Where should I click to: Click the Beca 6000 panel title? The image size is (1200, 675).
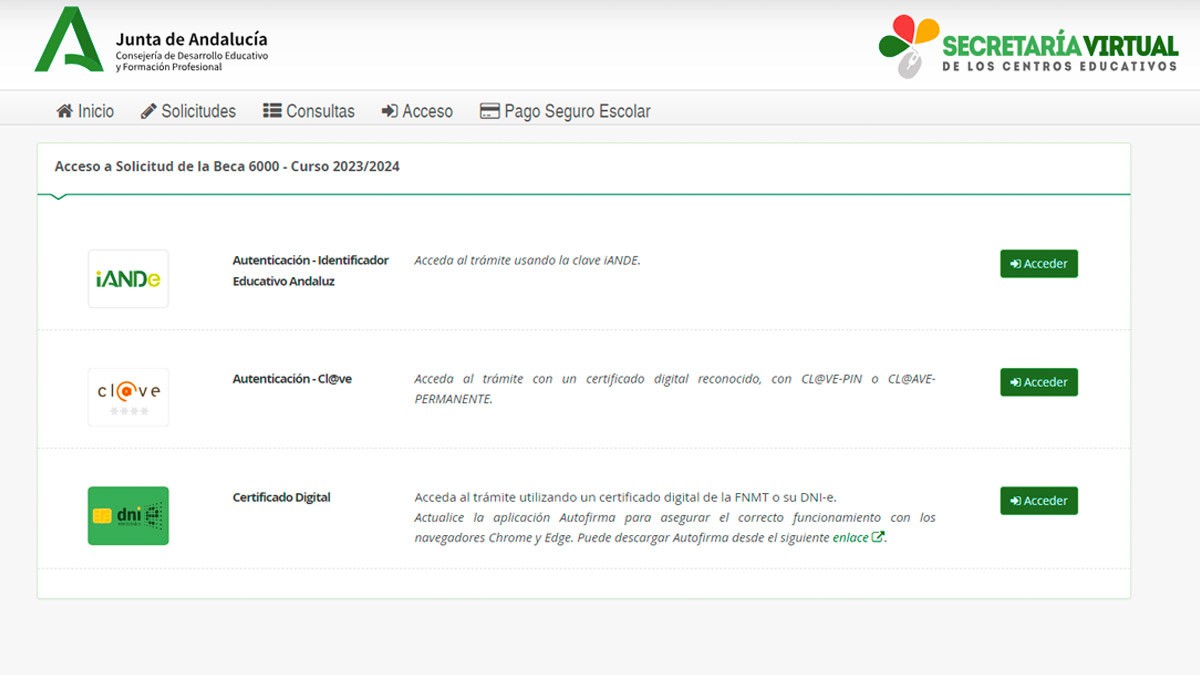[227, 166]
